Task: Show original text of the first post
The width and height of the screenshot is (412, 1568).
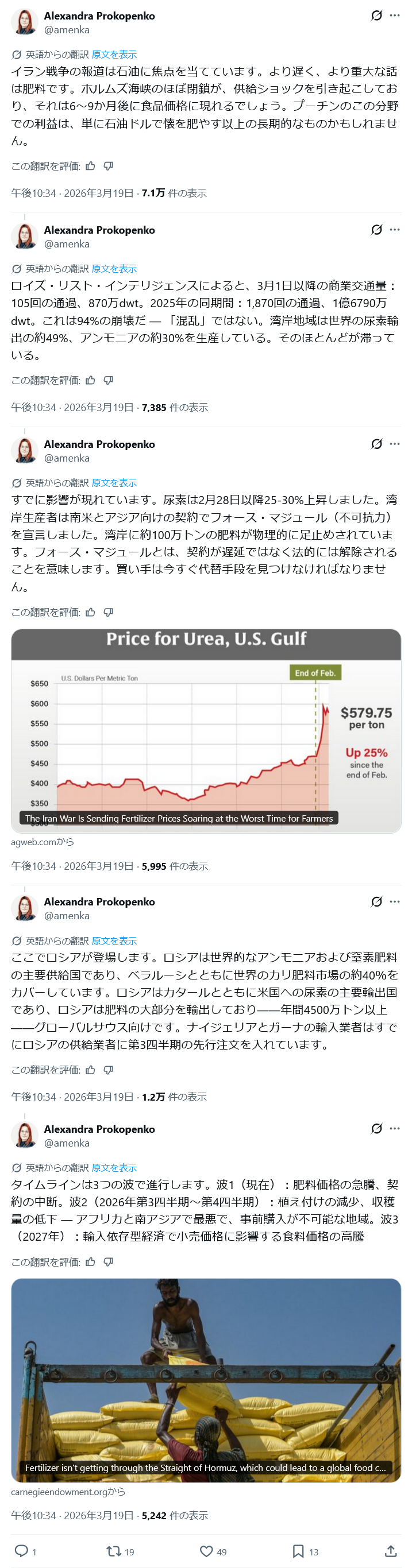Action: pyautogui.click(x=114, y=55)
